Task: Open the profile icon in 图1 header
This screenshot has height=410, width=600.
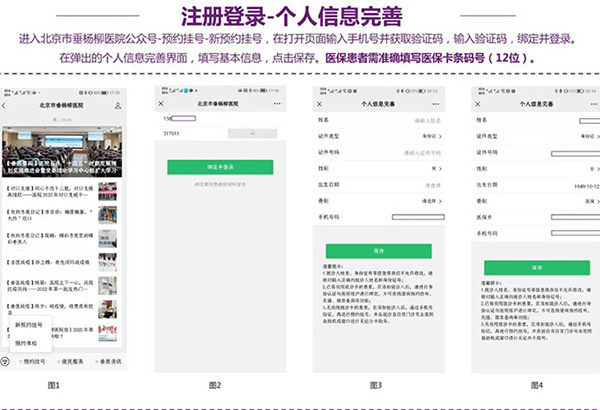Action: pyautogui.click(x=118, y=104)
